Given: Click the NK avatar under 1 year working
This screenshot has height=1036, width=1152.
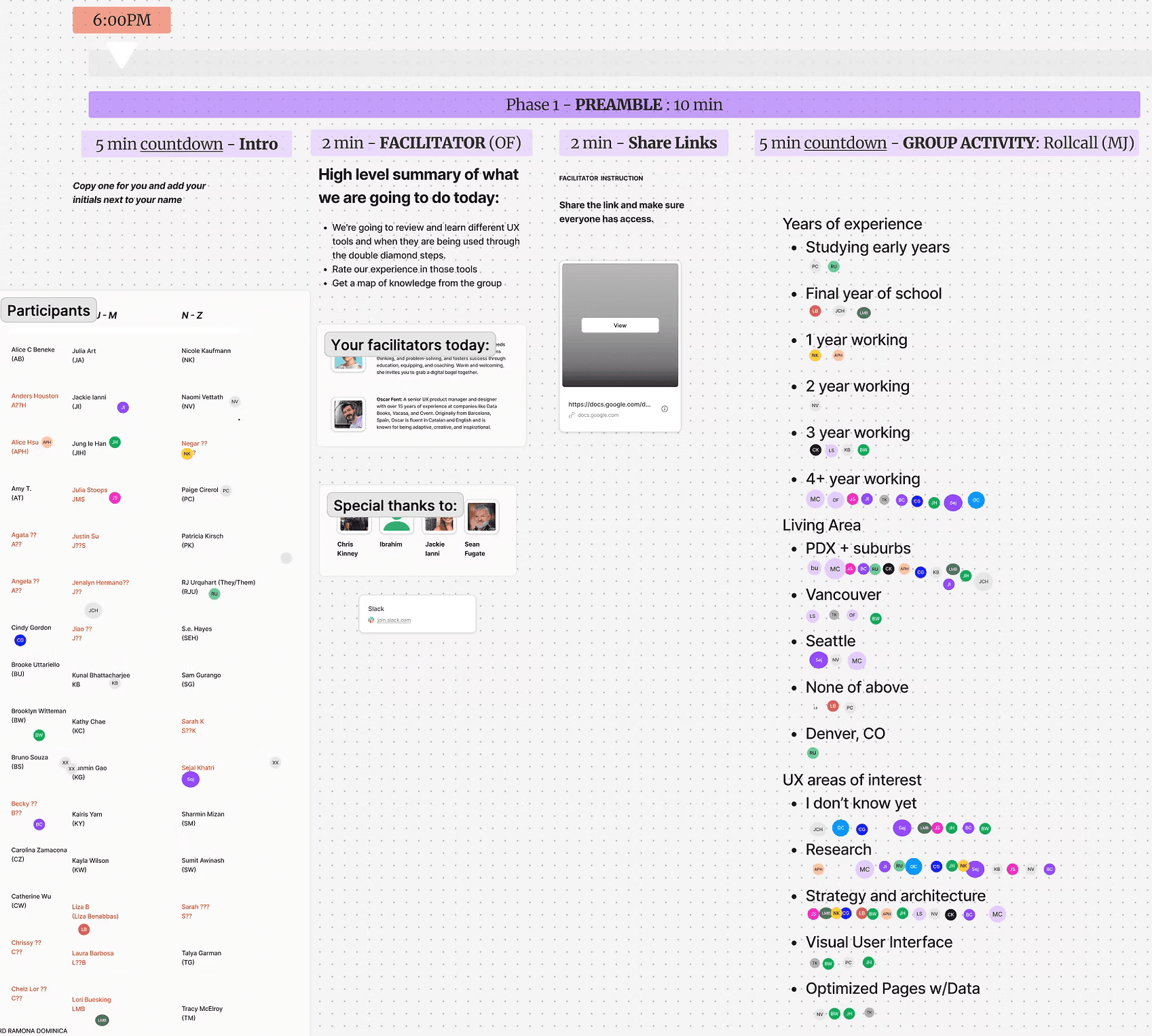Looking at the screenshot, I should point(815,355).
